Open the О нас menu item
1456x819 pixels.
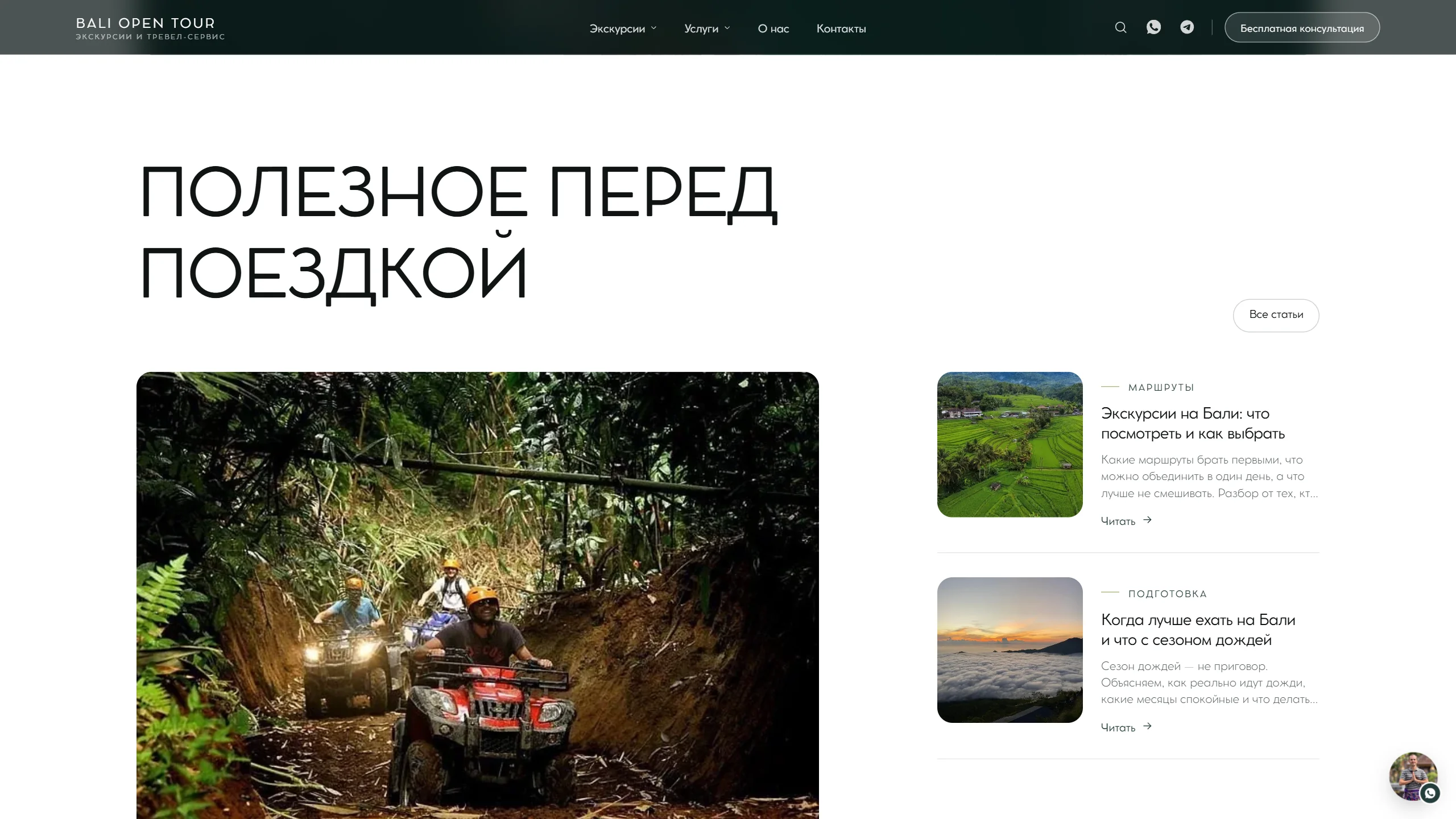tap(773, 28)
